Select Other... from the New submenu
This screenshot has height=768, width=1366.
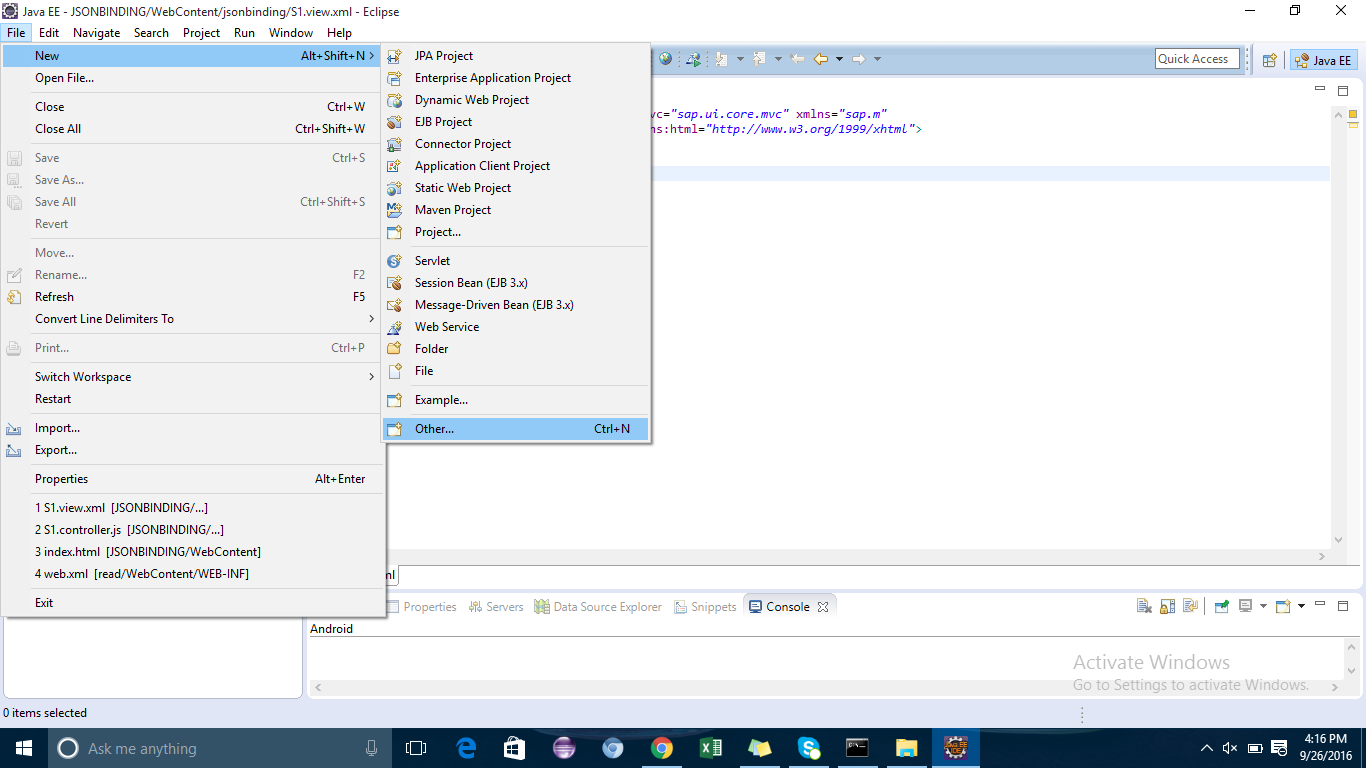(434, 428)
